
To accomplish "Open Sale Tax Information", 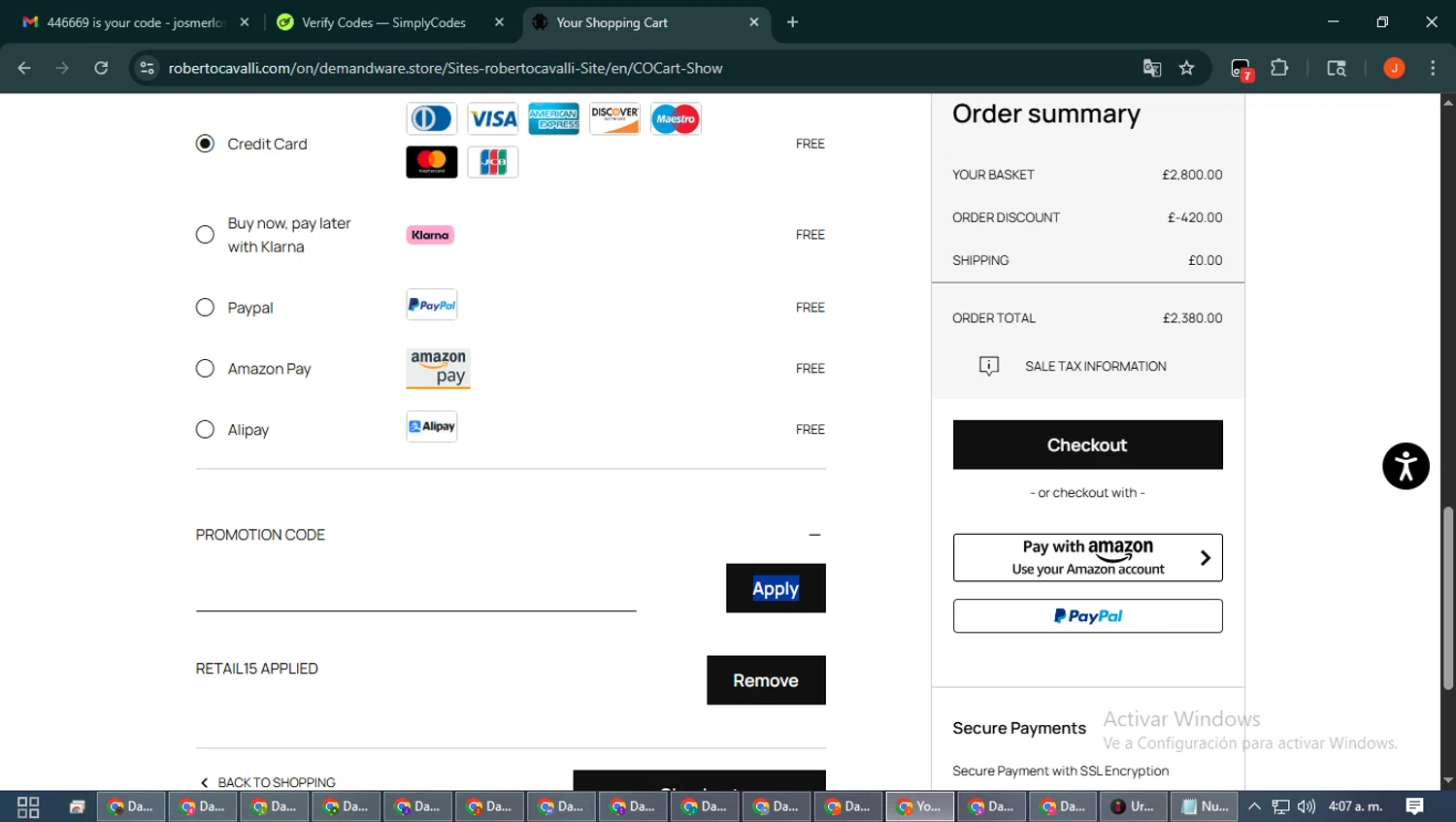I will (1095, 366).
